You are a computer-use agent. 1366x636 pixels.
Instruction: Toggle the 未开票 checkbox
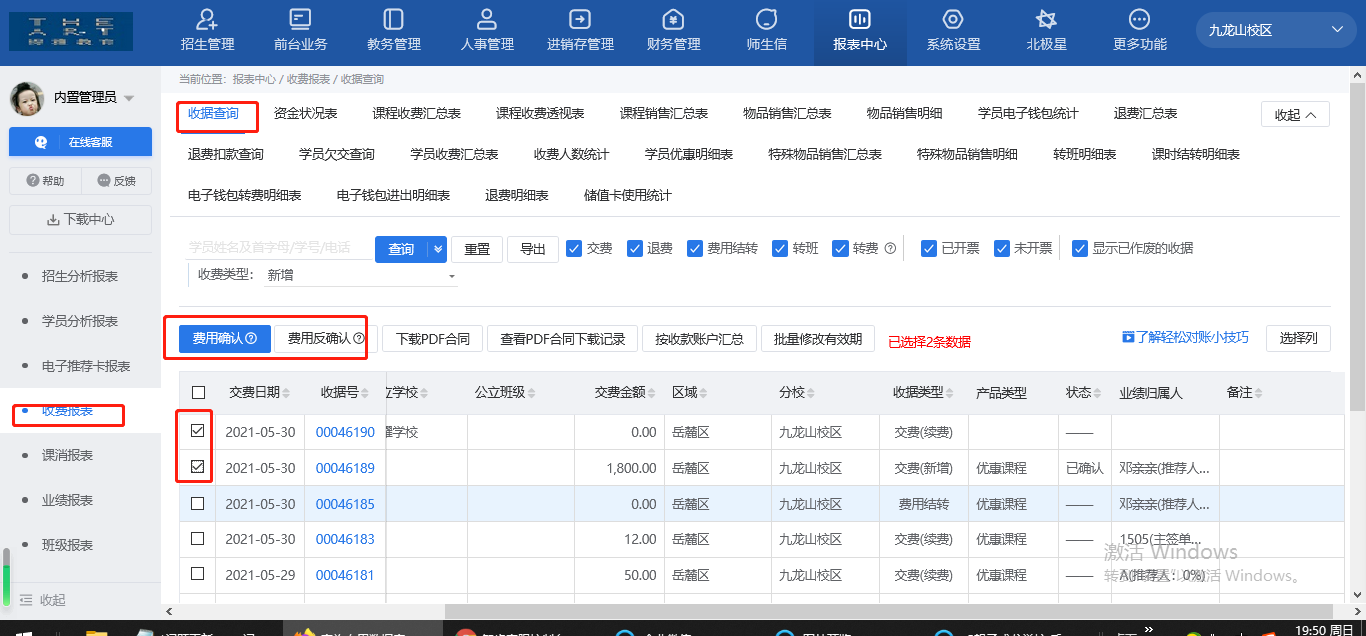click(x=1002, y=248)
